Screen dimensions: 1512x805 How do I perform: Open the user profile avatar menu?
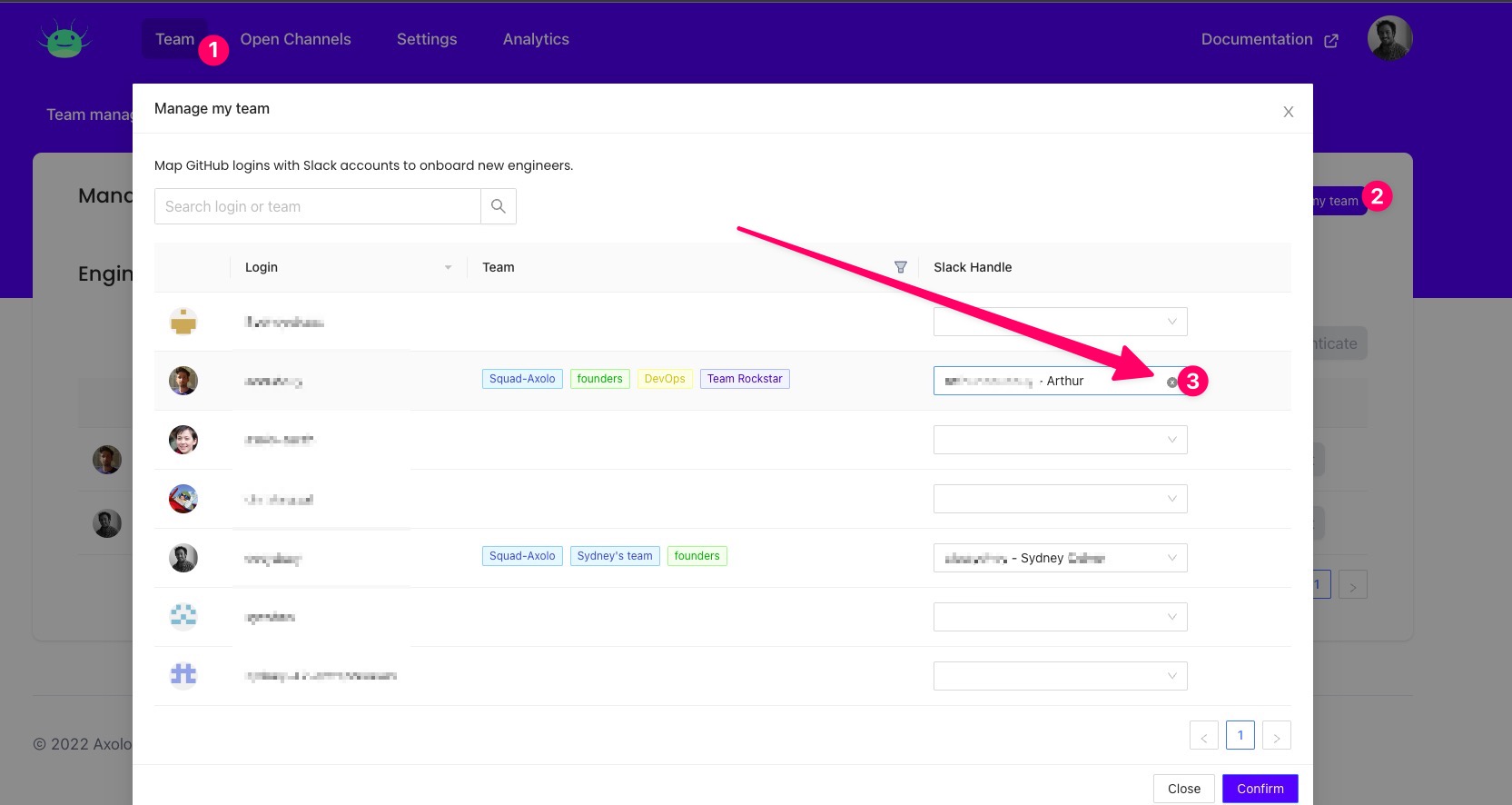(x=1388, y=39)
